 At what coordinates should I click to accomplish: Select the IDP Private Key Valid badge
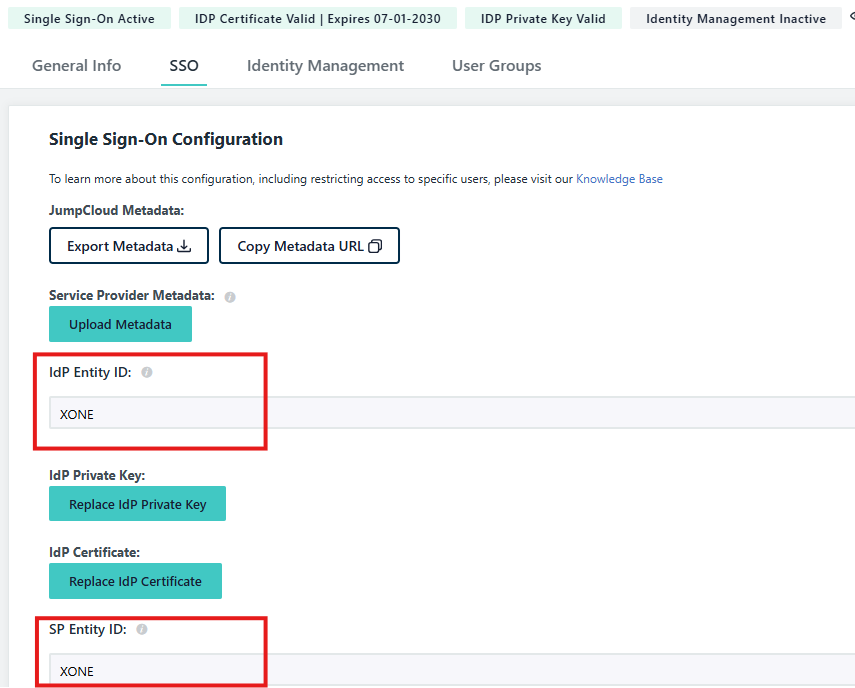pyautogui.click(x=543, y=18)
